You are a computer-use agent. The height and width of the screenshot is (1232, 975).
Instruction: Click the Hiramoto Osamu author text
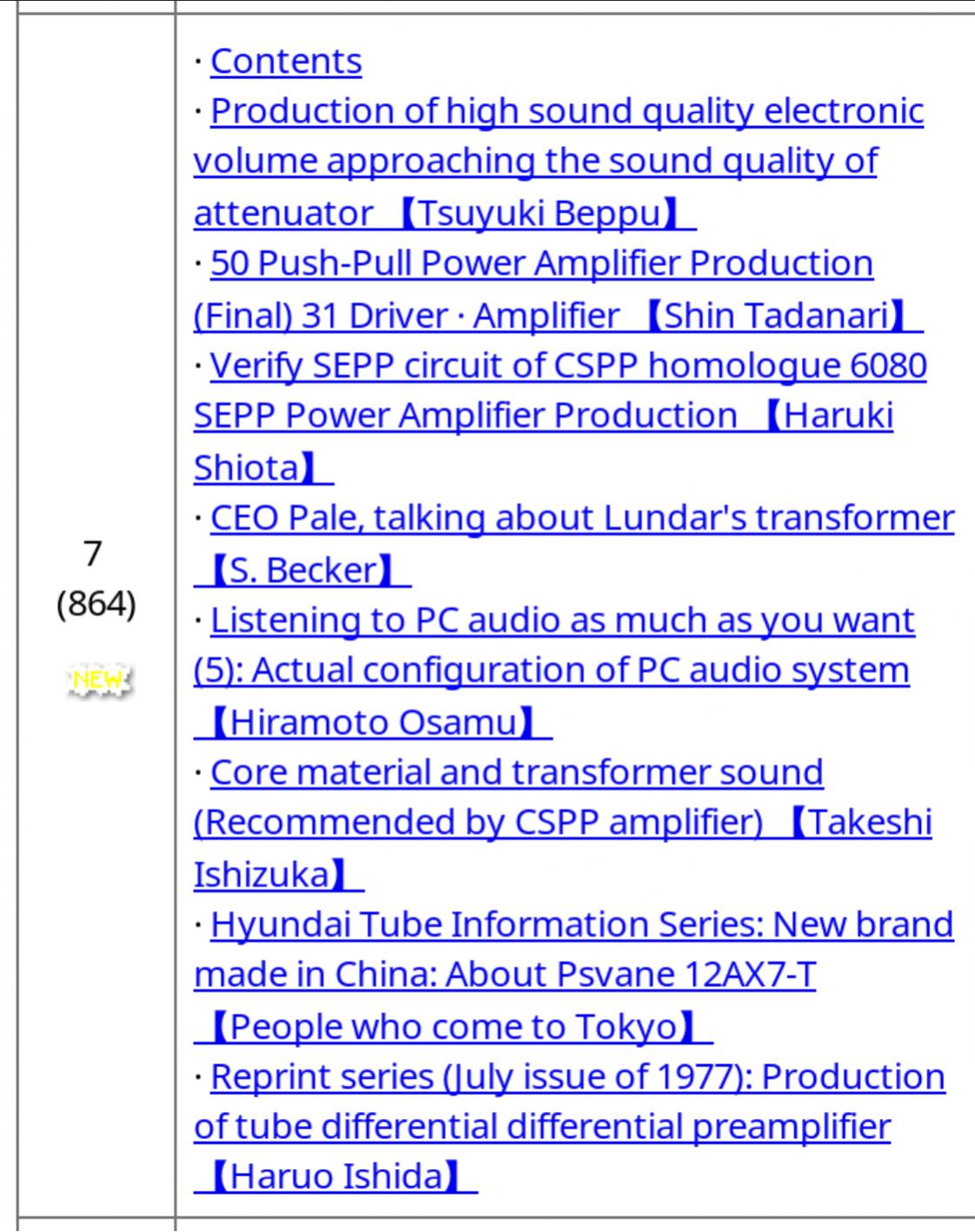pos(374,723)
